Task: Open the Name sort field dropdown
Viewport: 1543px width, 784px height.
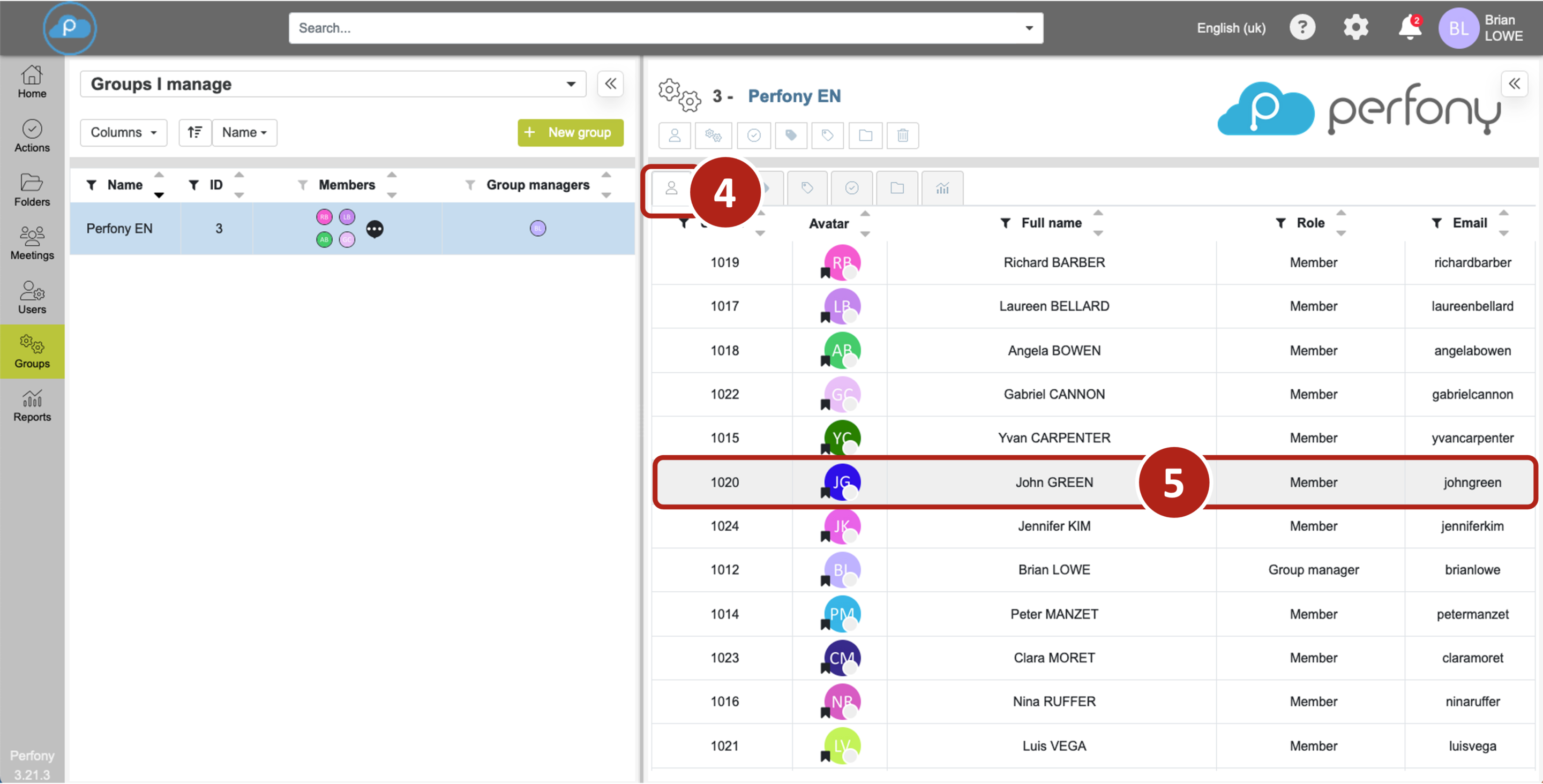Action: [x=244, y=132]
